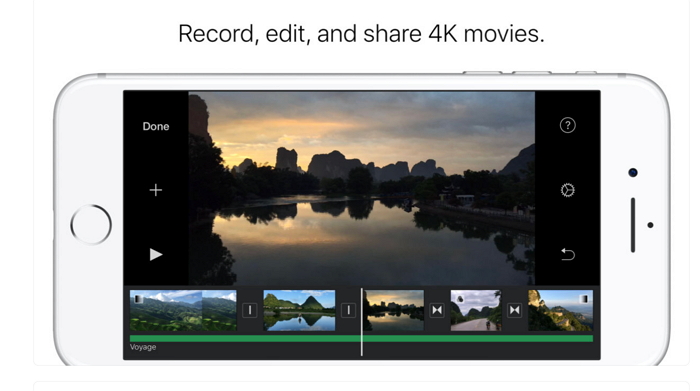Image resolution: width=700 pixels, height=391 pixels.
Task: Click the "Record, edit, and share 4K movies." heading
Action: (361, 33)
